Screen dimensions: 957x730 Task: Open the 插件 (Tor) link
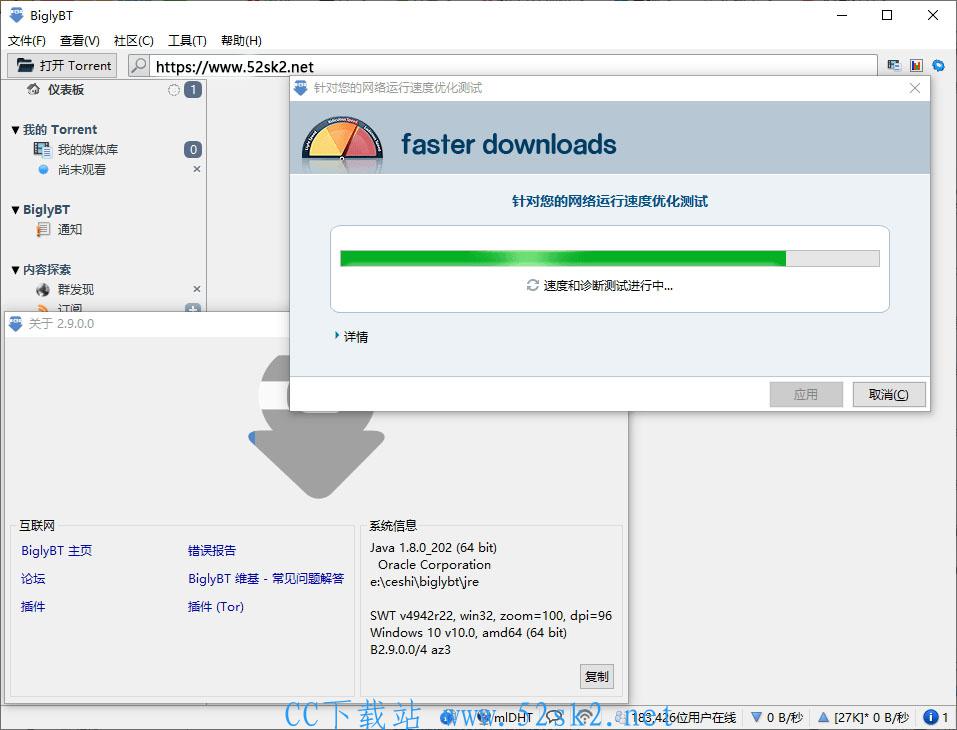[x=215, y=607]
